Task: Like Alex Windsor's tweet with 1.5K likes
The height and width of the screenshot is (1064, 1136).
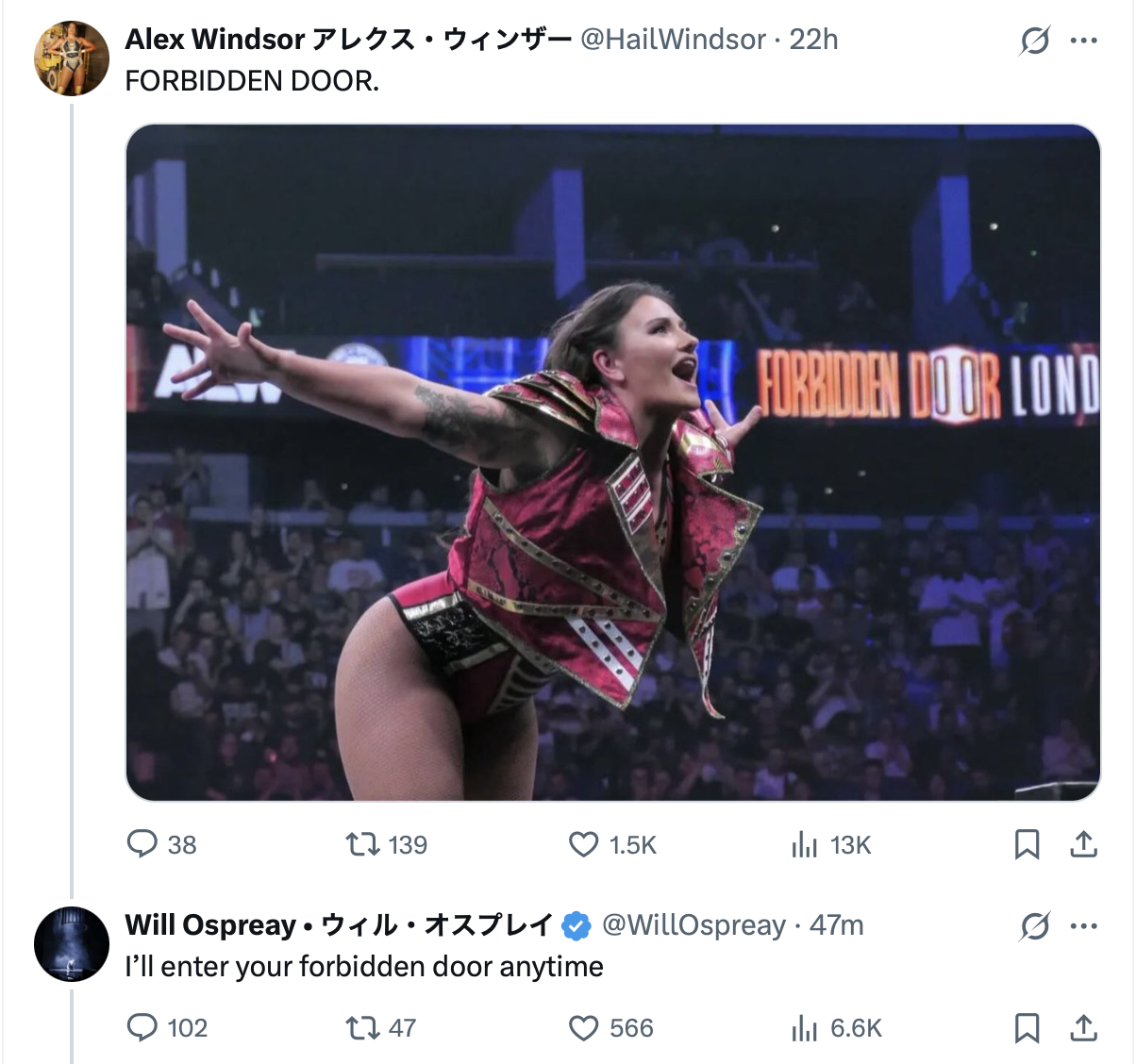Action: pyautogui.click(x=584, y=843)
